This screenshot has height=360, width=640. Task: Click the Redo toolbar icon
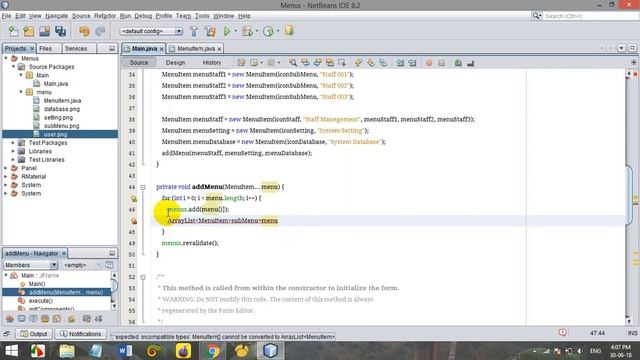tap(100, 31)
